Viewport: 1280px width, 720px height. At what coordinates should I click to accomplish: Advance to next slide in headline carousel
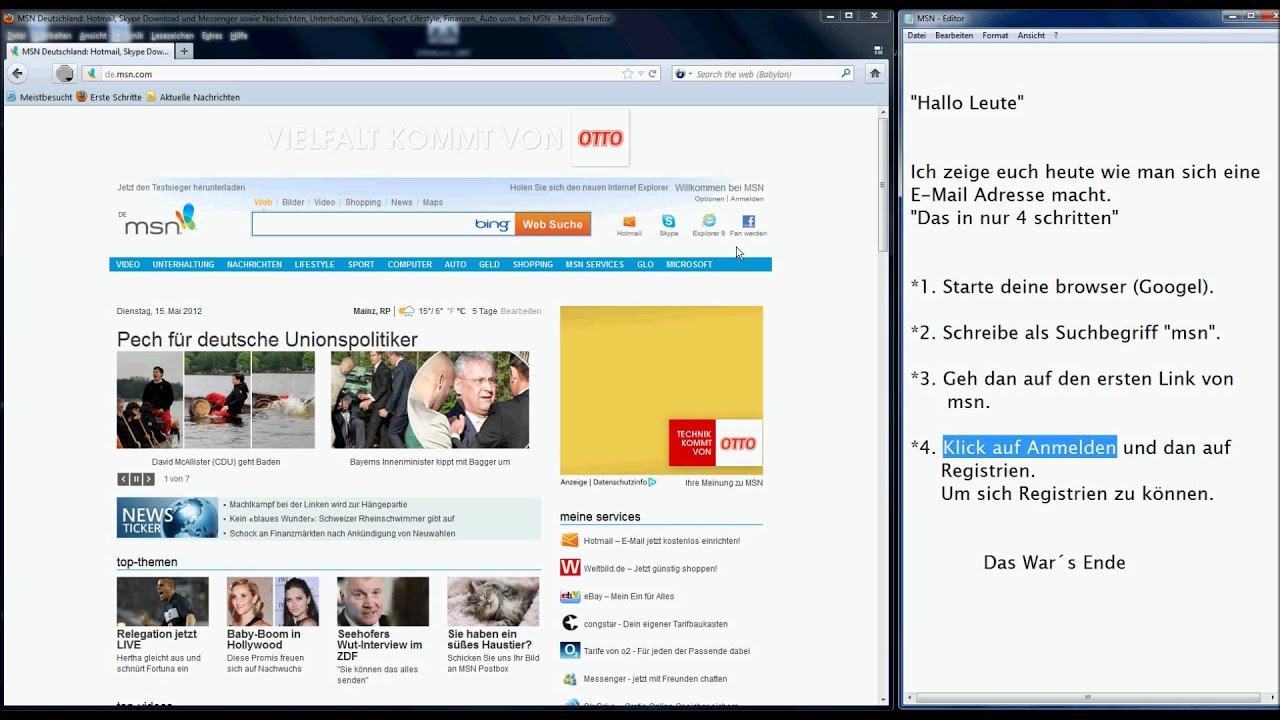pyautogui.click(x=149, y=479)
